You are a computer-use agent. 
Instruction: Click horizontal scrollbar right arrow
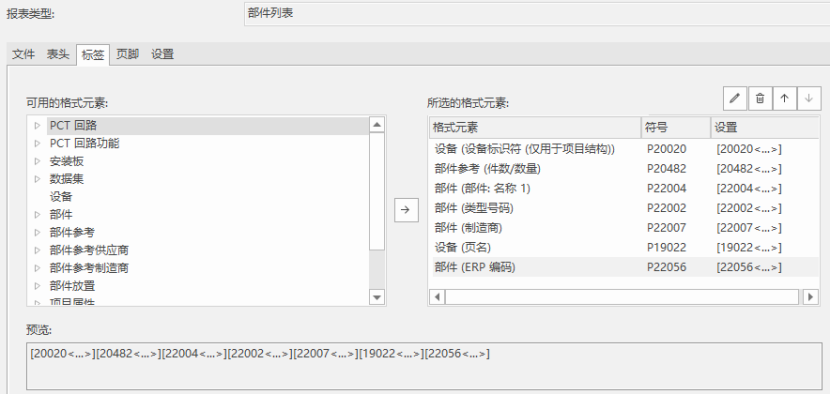[x=810, y=297]
